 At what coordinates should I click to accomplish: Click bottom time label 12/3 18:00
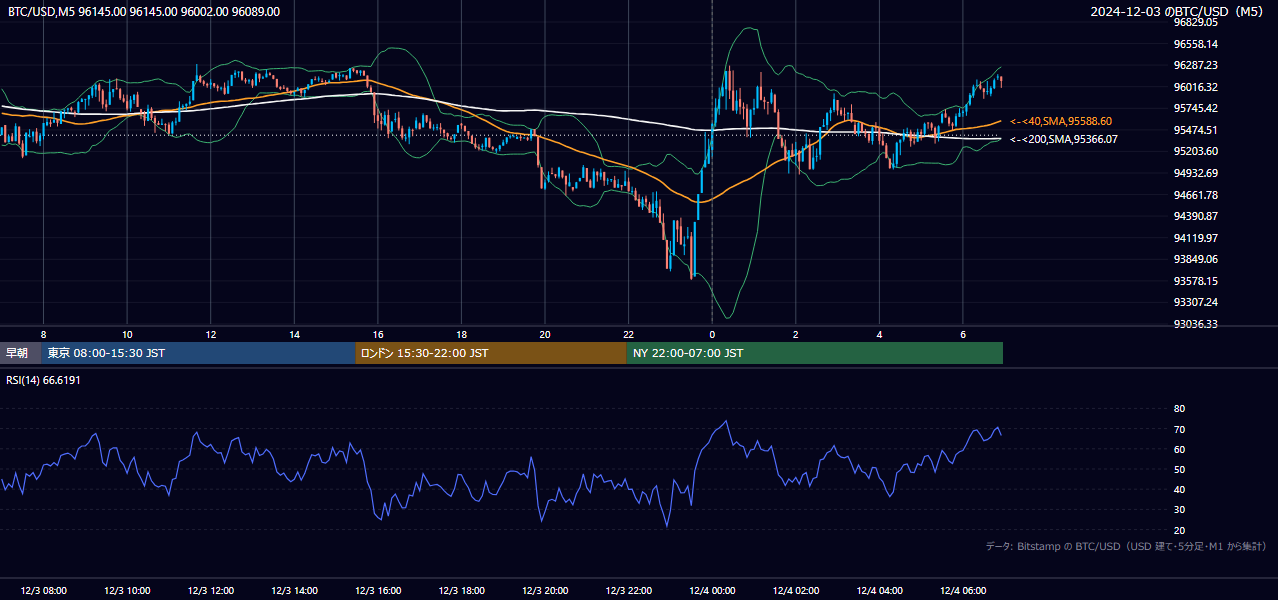[x=462, y=591]
